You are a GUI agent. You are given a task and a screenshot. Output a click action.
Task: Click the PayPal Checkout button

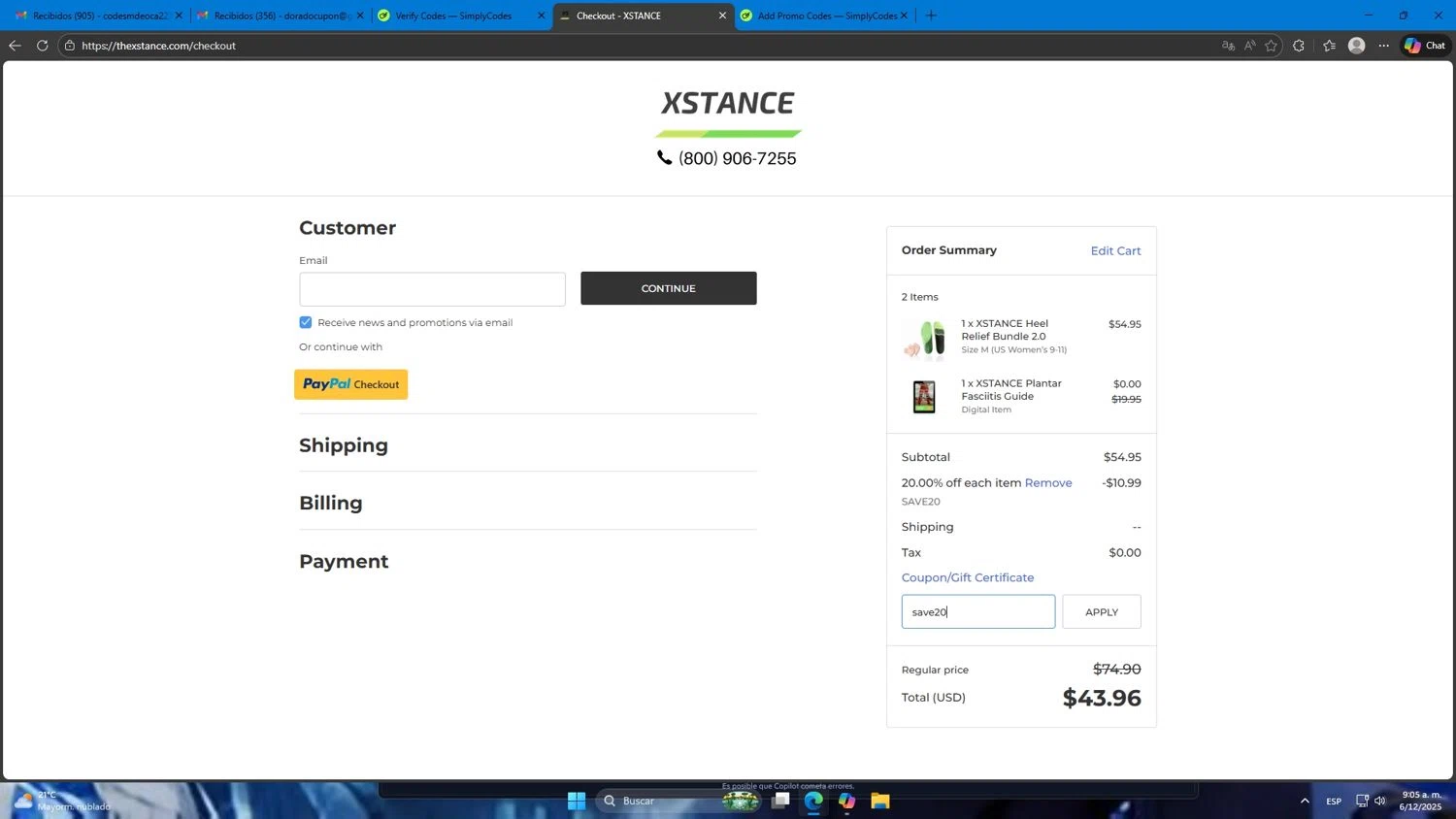pos(351,384)
